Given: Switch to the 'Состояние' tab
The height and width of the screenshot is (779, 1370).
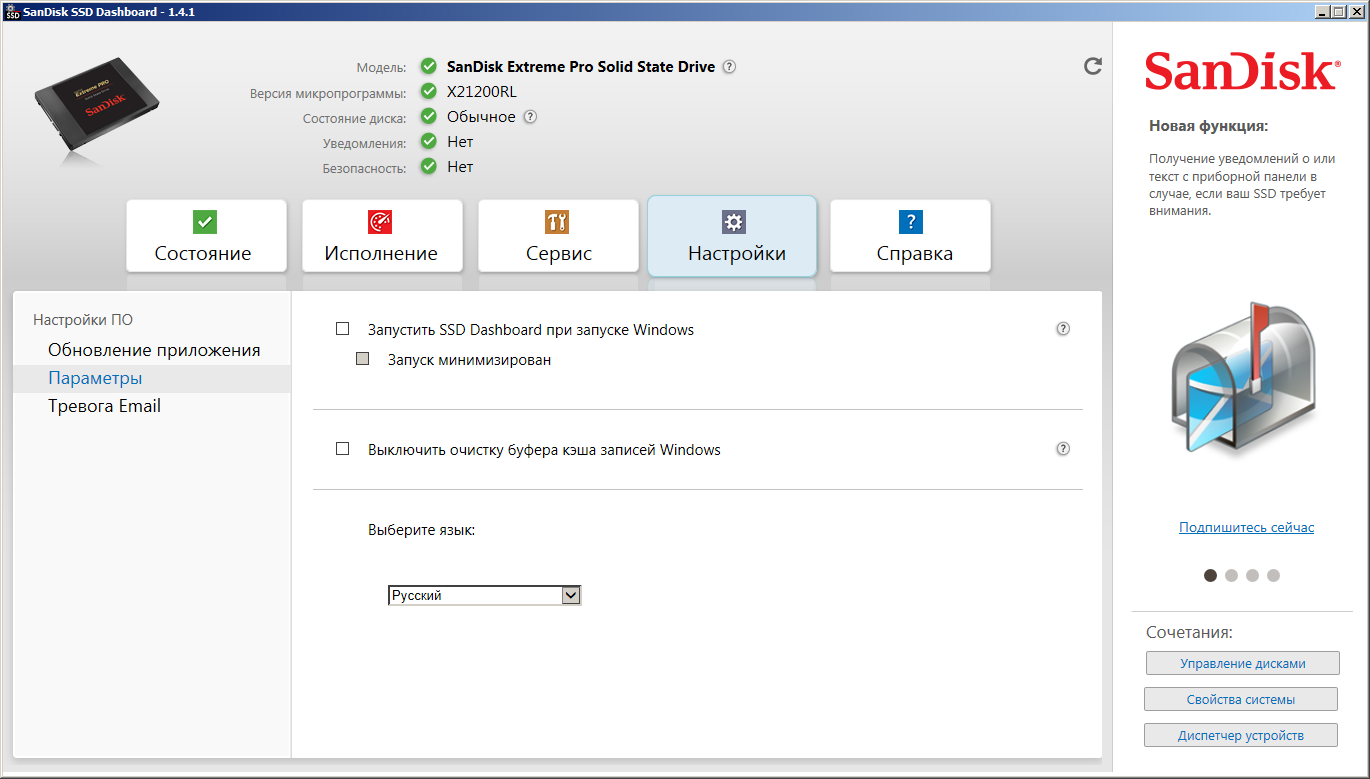Looking at the screenshot, I should [206, 236].
